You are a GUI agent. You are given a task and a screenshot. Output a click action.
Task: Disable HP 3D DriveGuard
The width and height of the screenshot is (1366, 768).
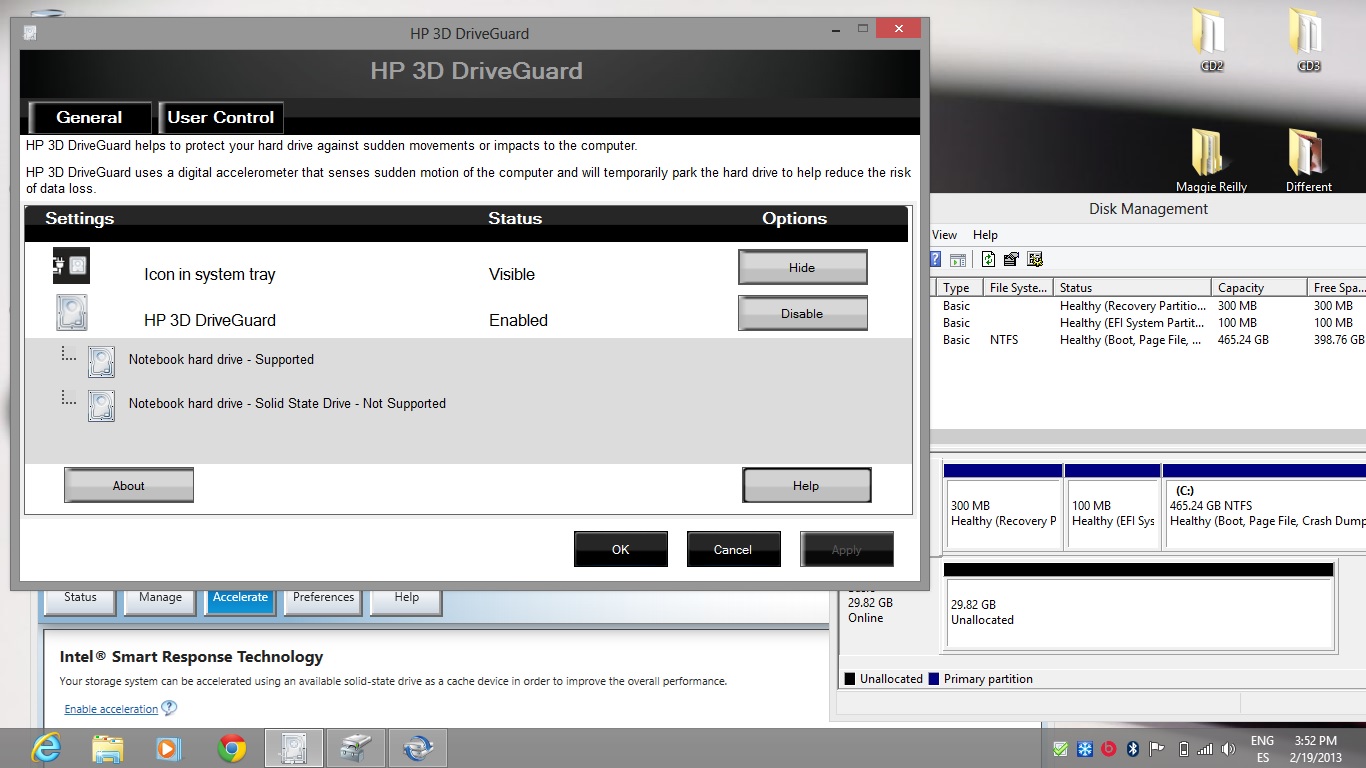click(x=802, y=313)
